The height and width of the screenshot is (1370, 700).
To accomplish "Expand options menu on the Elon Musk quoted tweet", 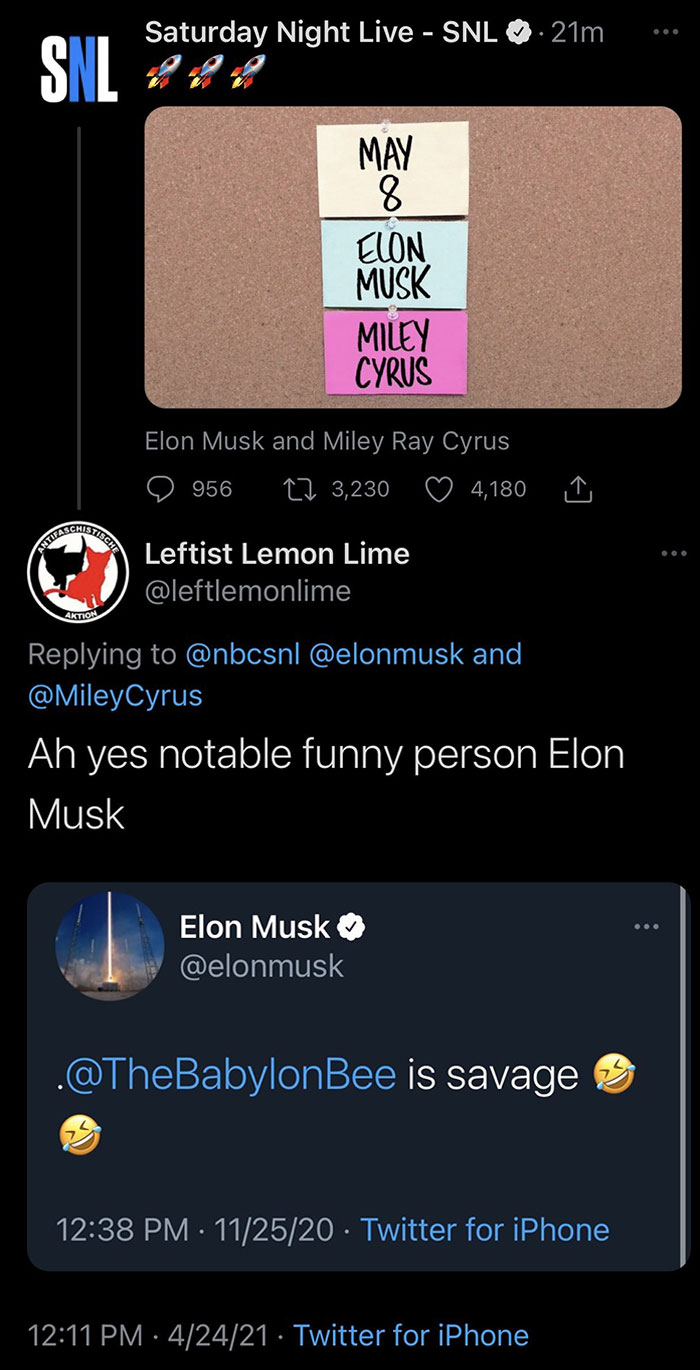I will pos(647,927).
